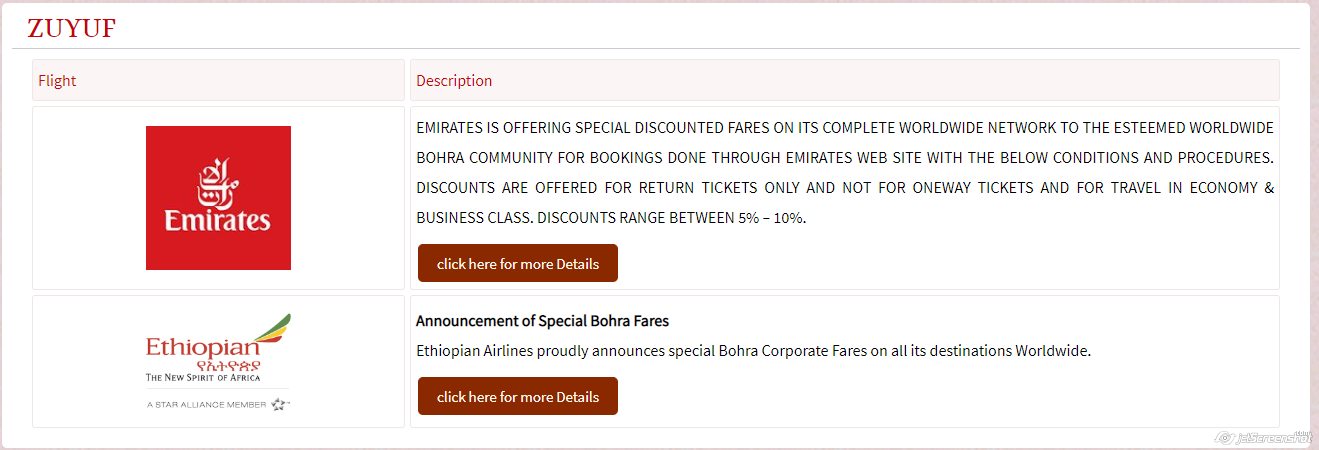The height and width of the screenshot is (450, 1319).
Task: Click the Ethiopian Corporate Fares description sentence
Action: (753, 351)
